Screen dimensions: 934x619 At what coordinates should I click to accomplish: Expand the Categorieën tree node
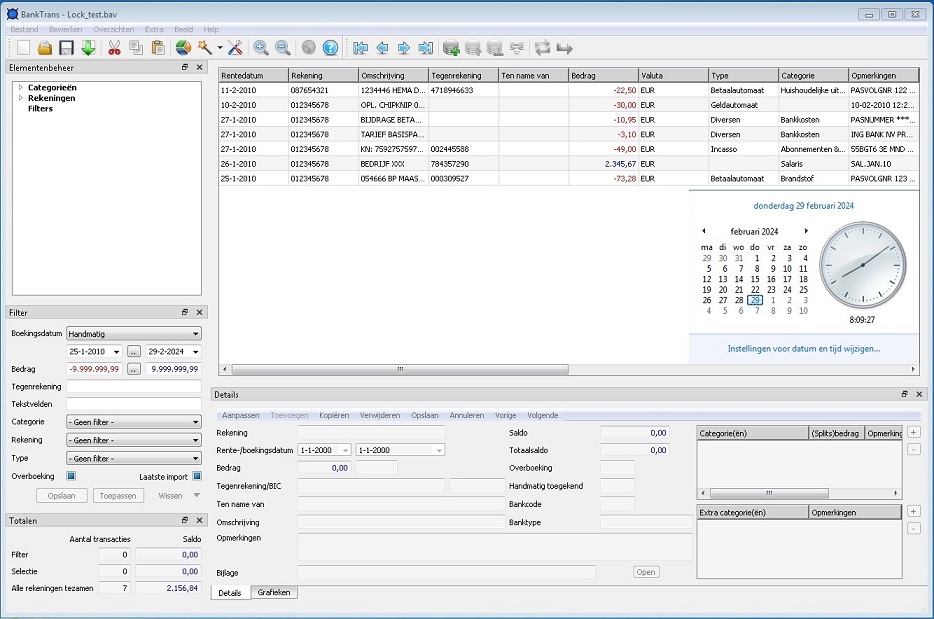(20, 88)
